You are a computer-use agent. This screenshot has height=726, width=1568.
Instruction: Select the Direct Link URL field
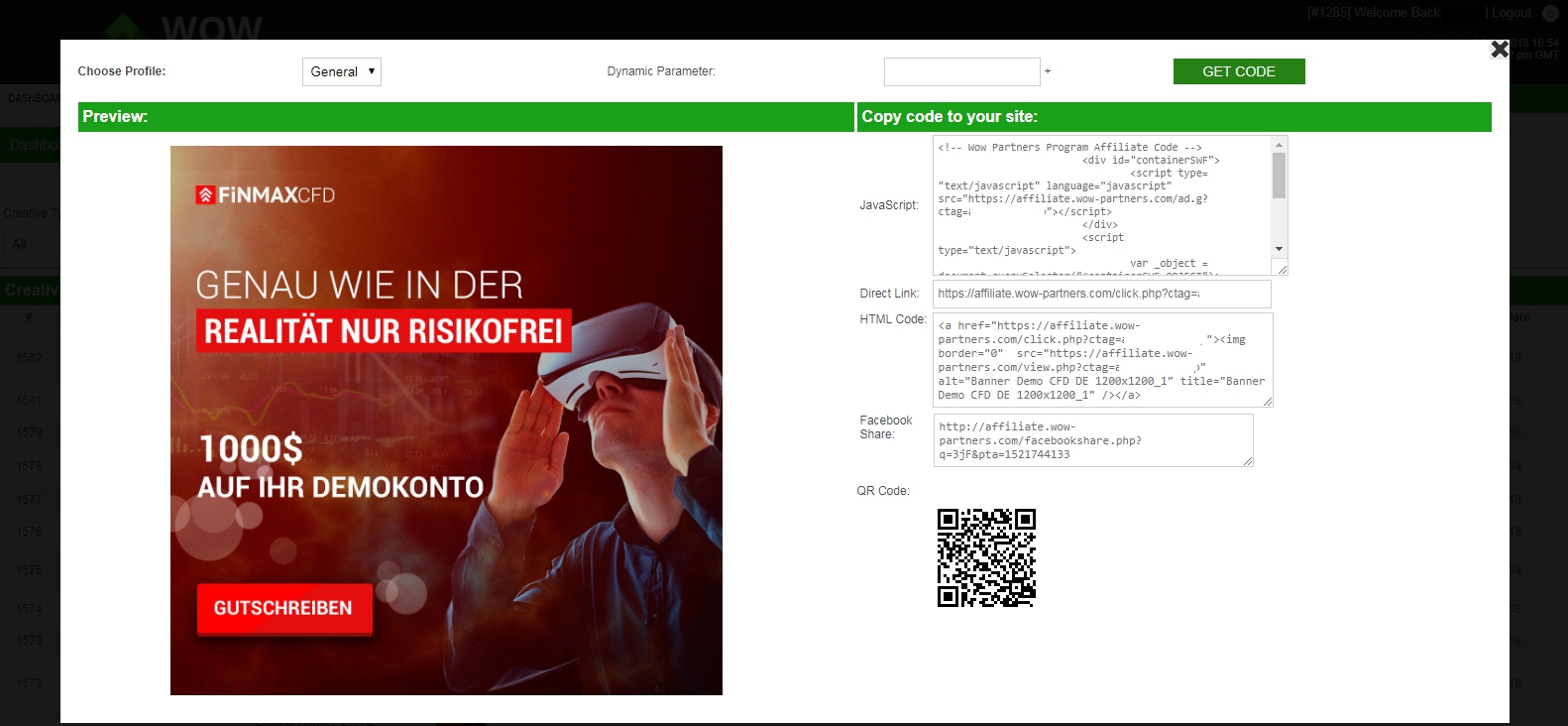(x=1100, y=294)
